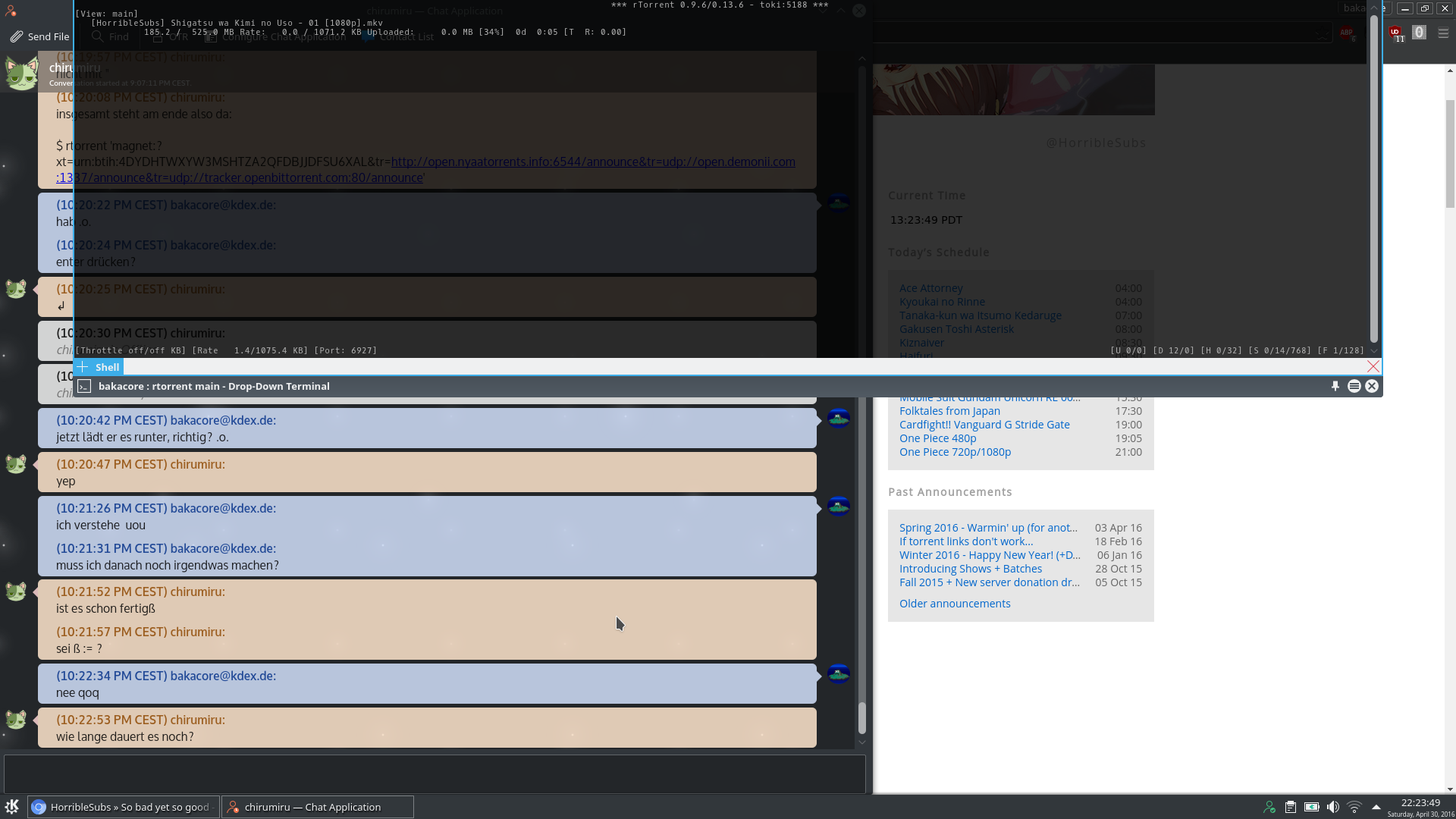Click chirumiru avatar beside 10:22:53 message
The image size is (1456, 819).
16,720
